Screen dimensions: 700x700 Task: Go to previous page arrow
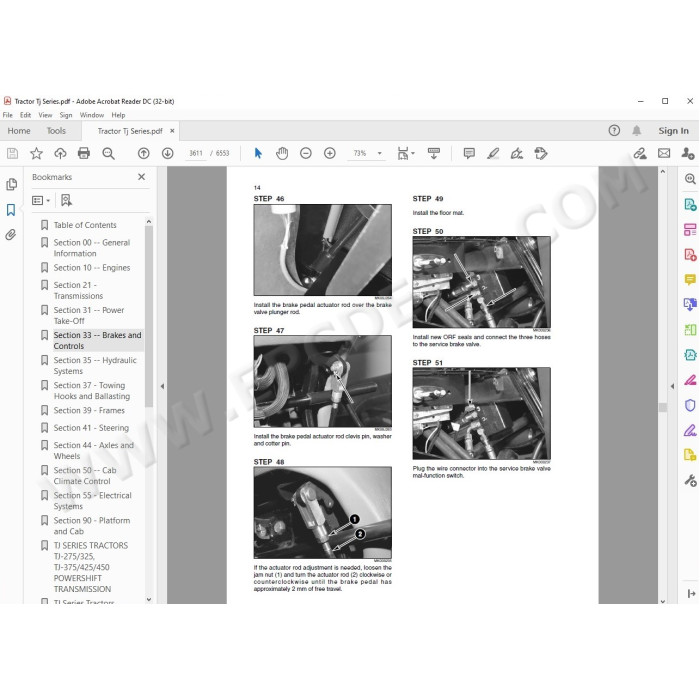[144, 154]
